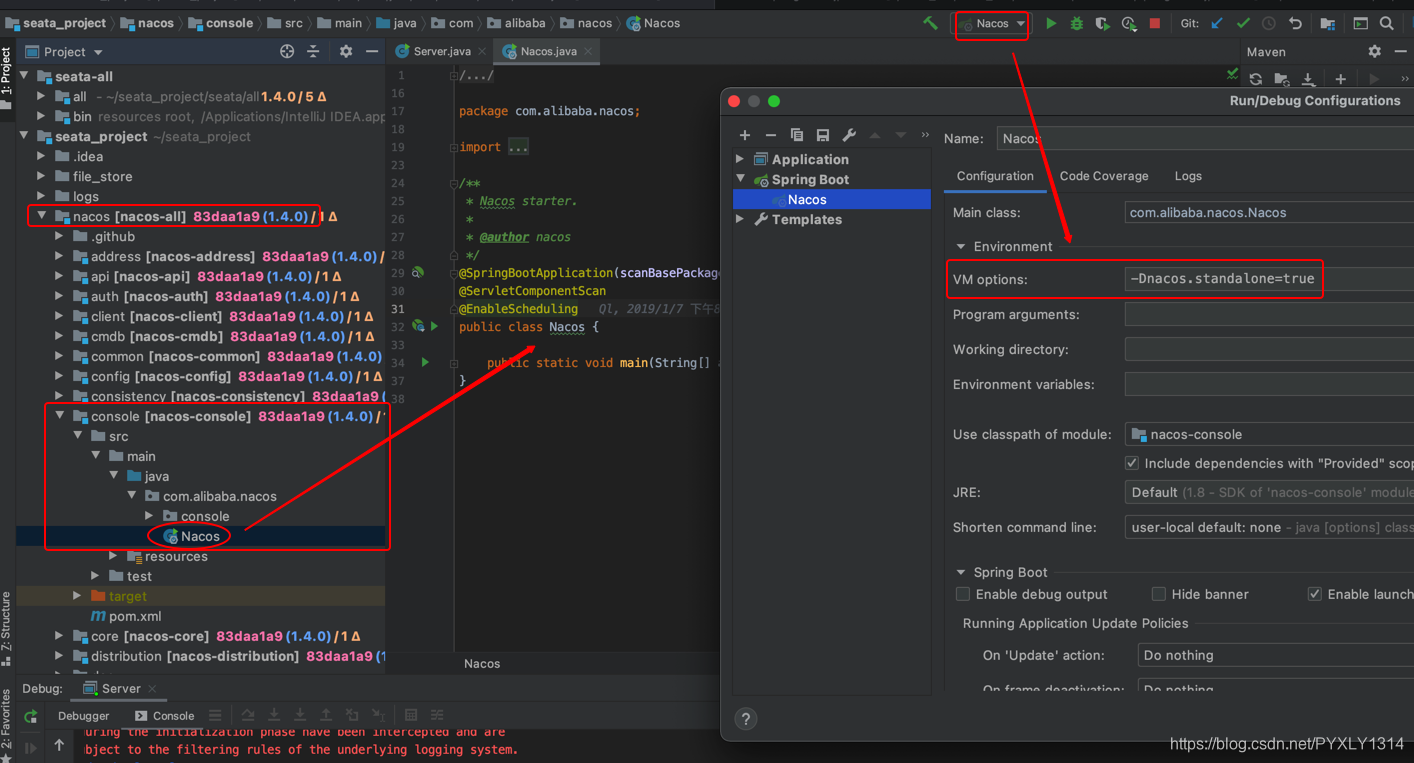This screenshot has width=1414, height=763.
Task: Open Maven panel settings gear
Action: coord(1375,51)
